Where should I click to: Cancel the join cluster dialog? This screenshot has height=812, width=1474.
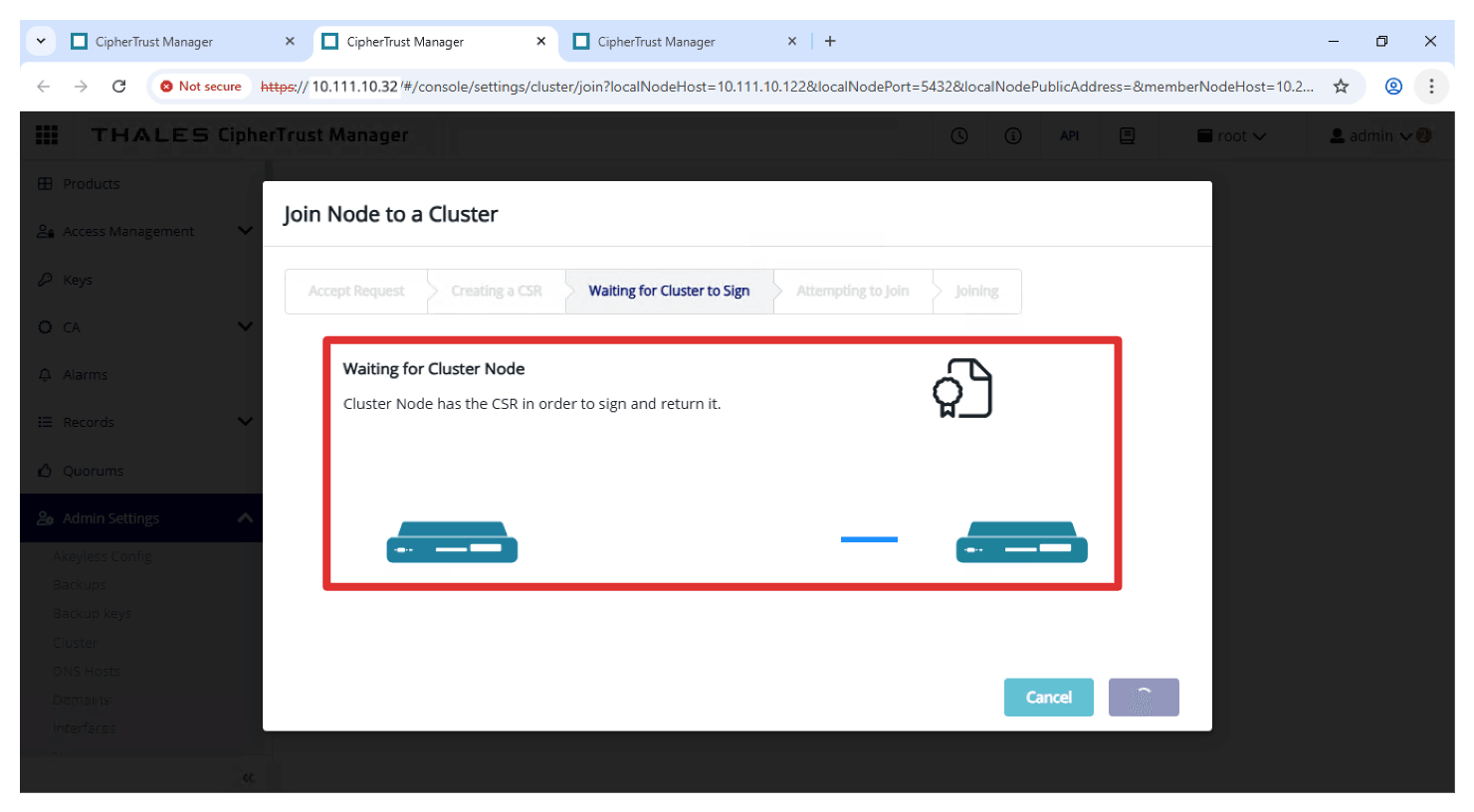[x=1049, y=698]
